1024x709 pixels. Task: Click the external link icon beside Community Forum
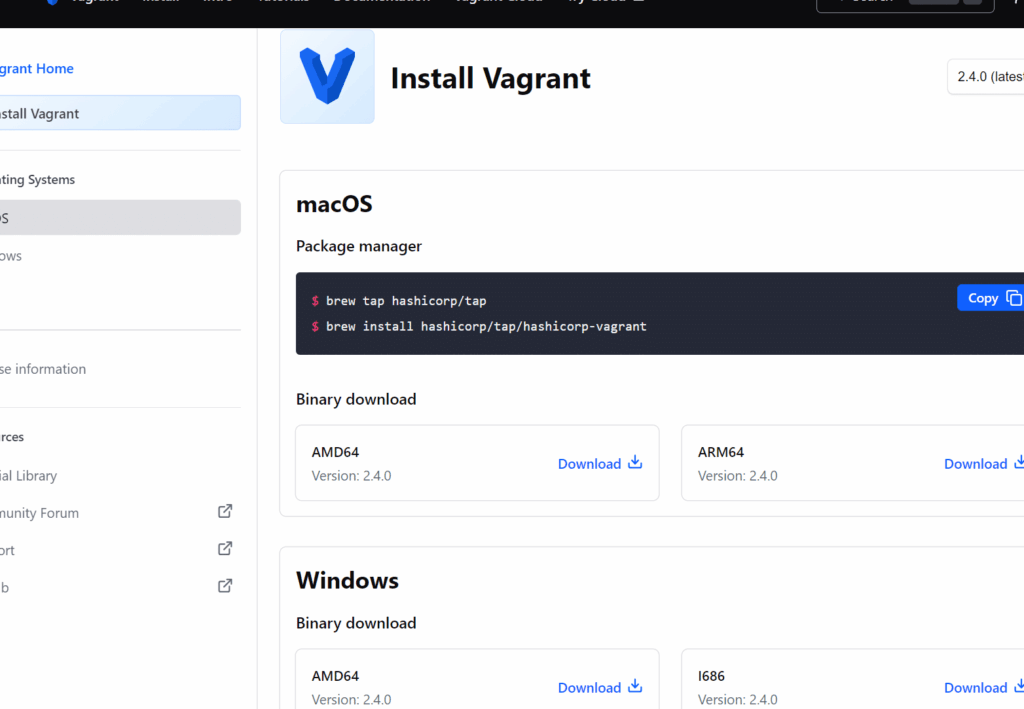click(225, 511)
